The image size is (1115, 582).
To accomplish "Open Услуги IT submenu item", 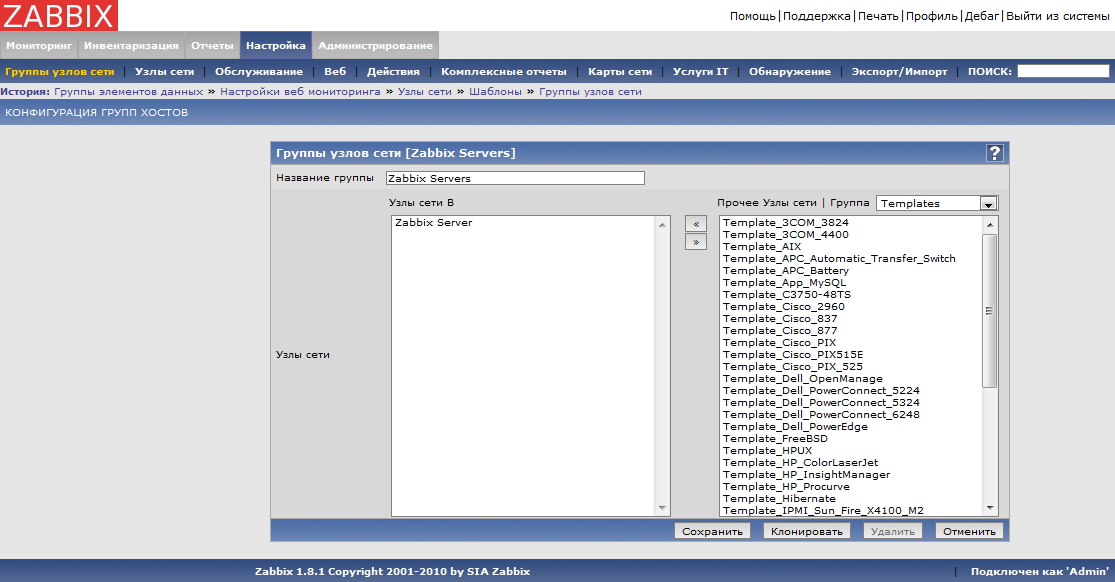I will (700, 72).
